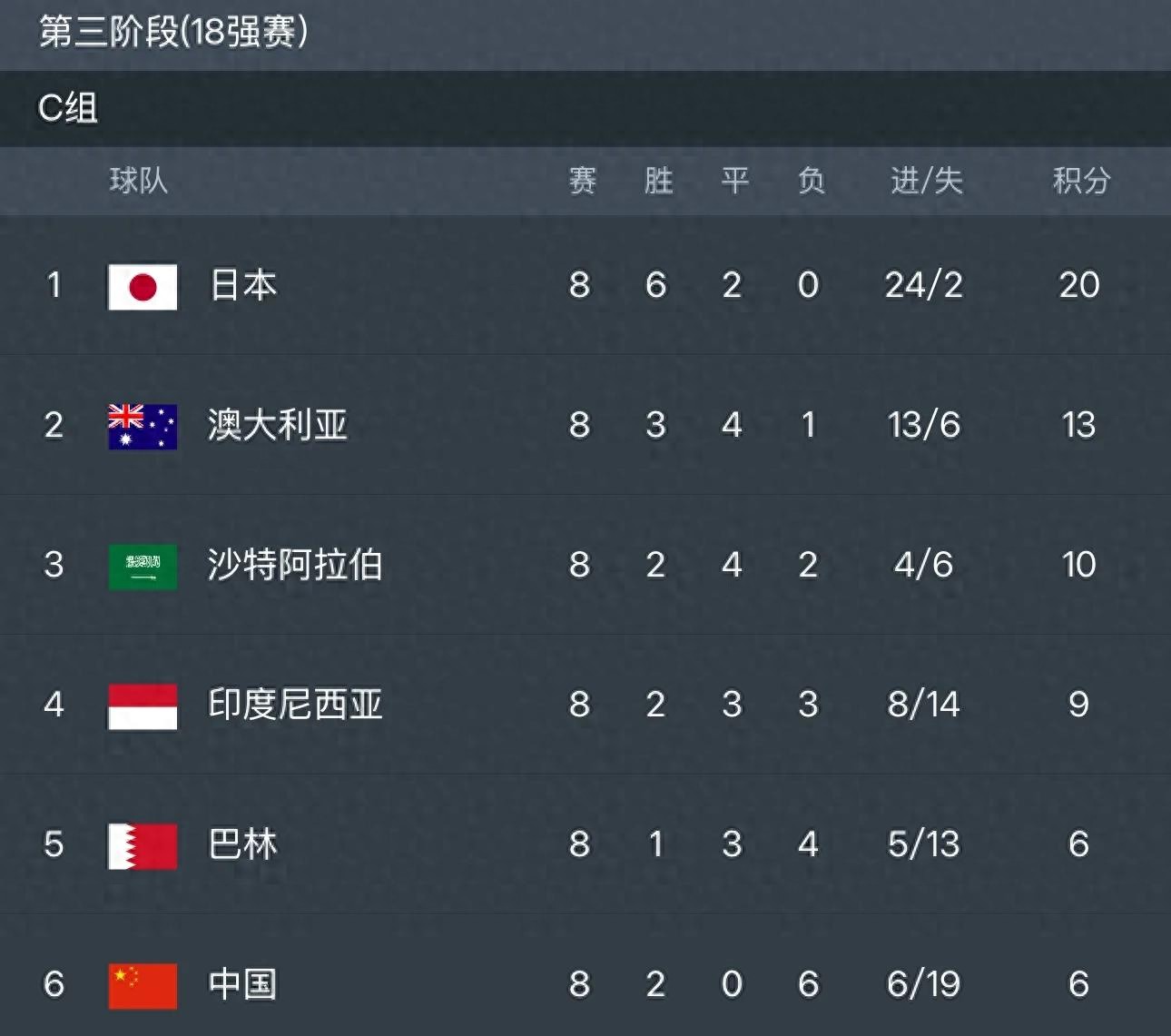The image size is (1171, 1036).
Task: Click the Japan flag icon
Action: pos(143,287)
